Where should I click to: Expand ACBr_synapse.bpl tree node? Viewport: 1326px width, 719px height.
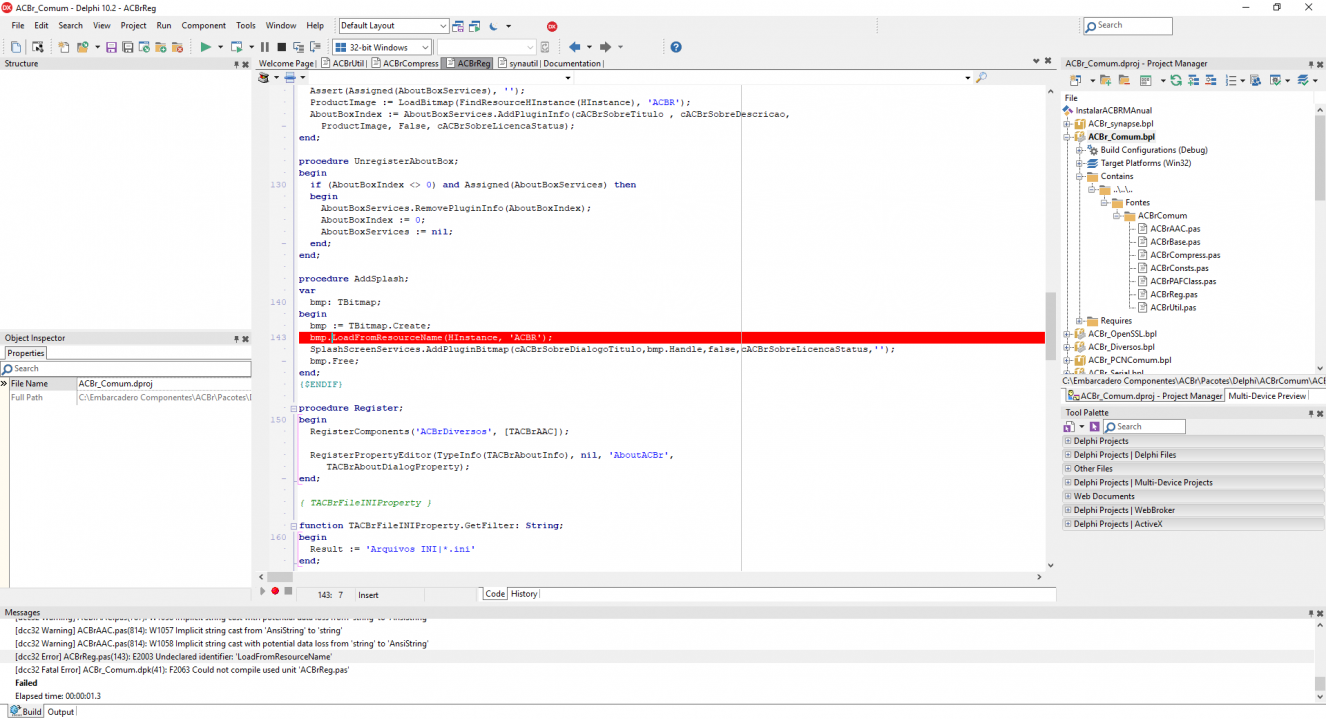coord(1068,124)
